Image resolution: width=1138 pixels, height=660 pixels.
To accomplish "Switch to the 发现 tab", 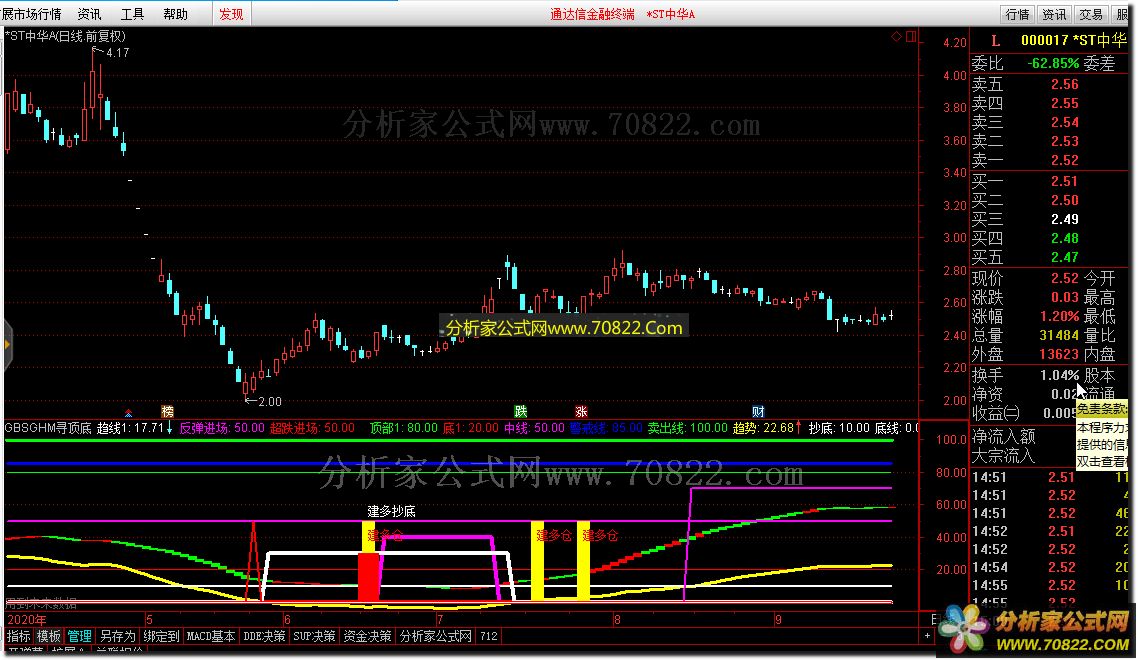I will [x=232, y=14].
